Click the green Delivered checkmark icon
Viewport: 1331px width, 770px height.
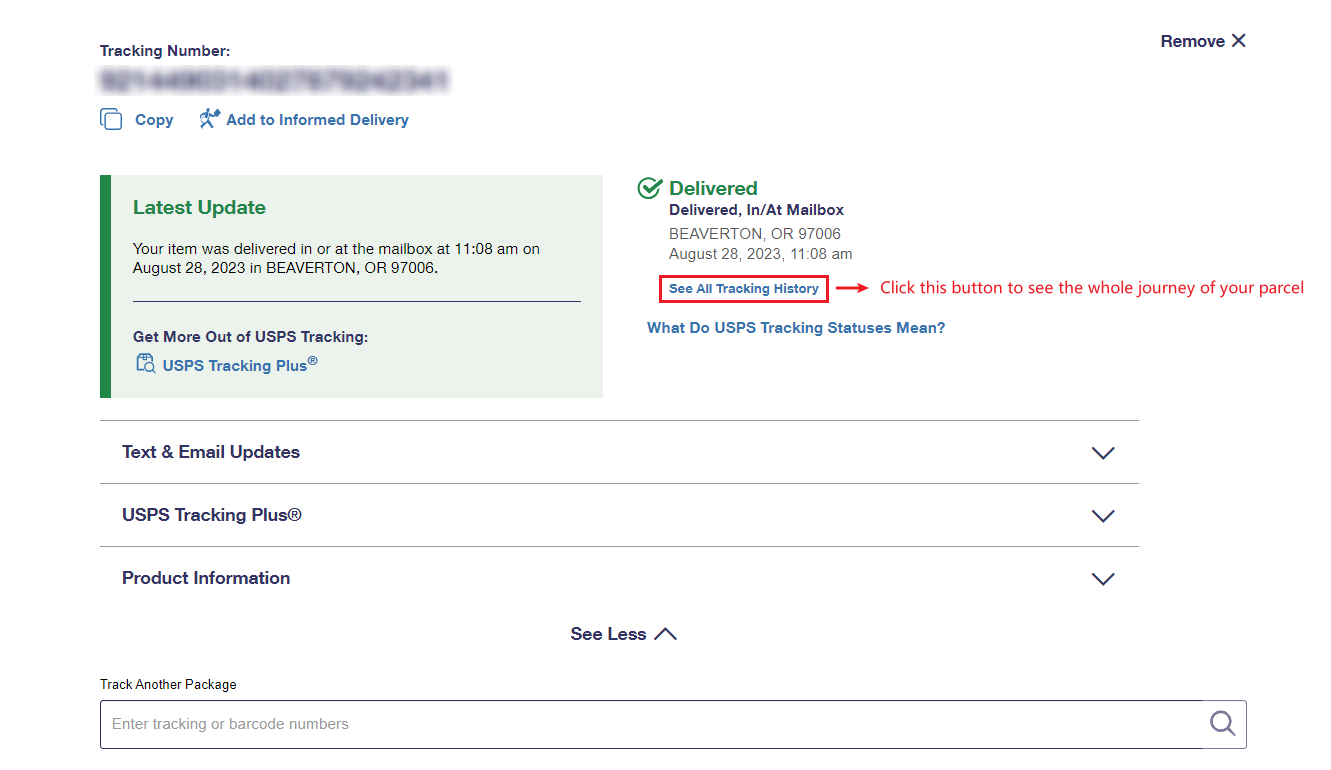point(650,188)
